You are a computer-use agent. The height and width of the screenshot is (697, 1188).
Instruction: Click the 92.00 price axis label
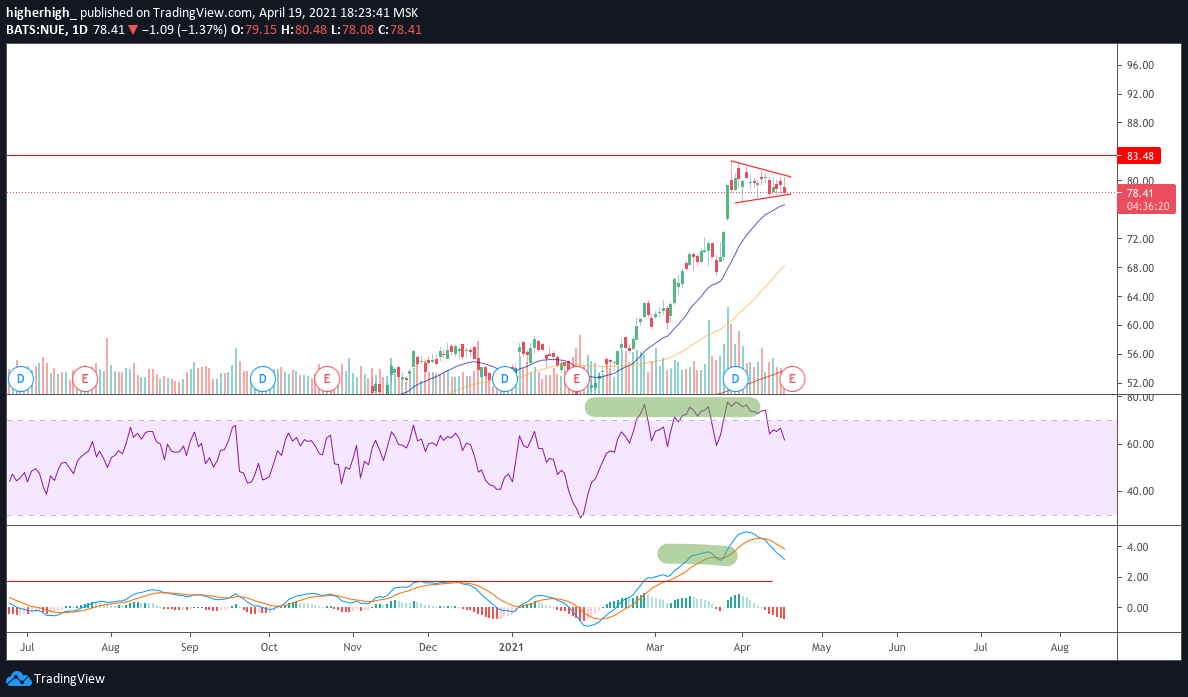pos(1140,94)
